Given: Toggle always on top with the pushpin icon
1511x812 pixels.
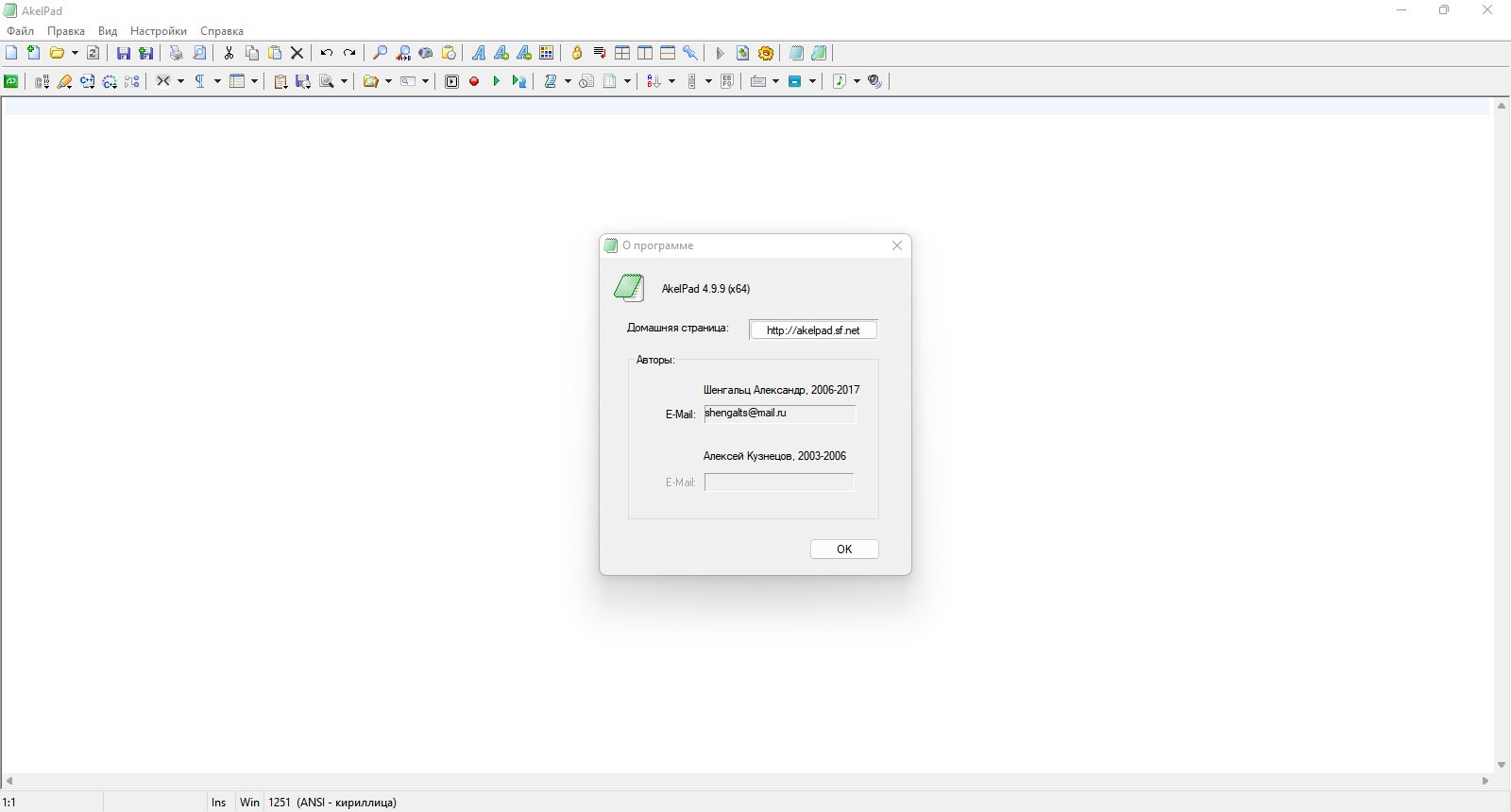Looking at the screenshot, I should 690,53.
